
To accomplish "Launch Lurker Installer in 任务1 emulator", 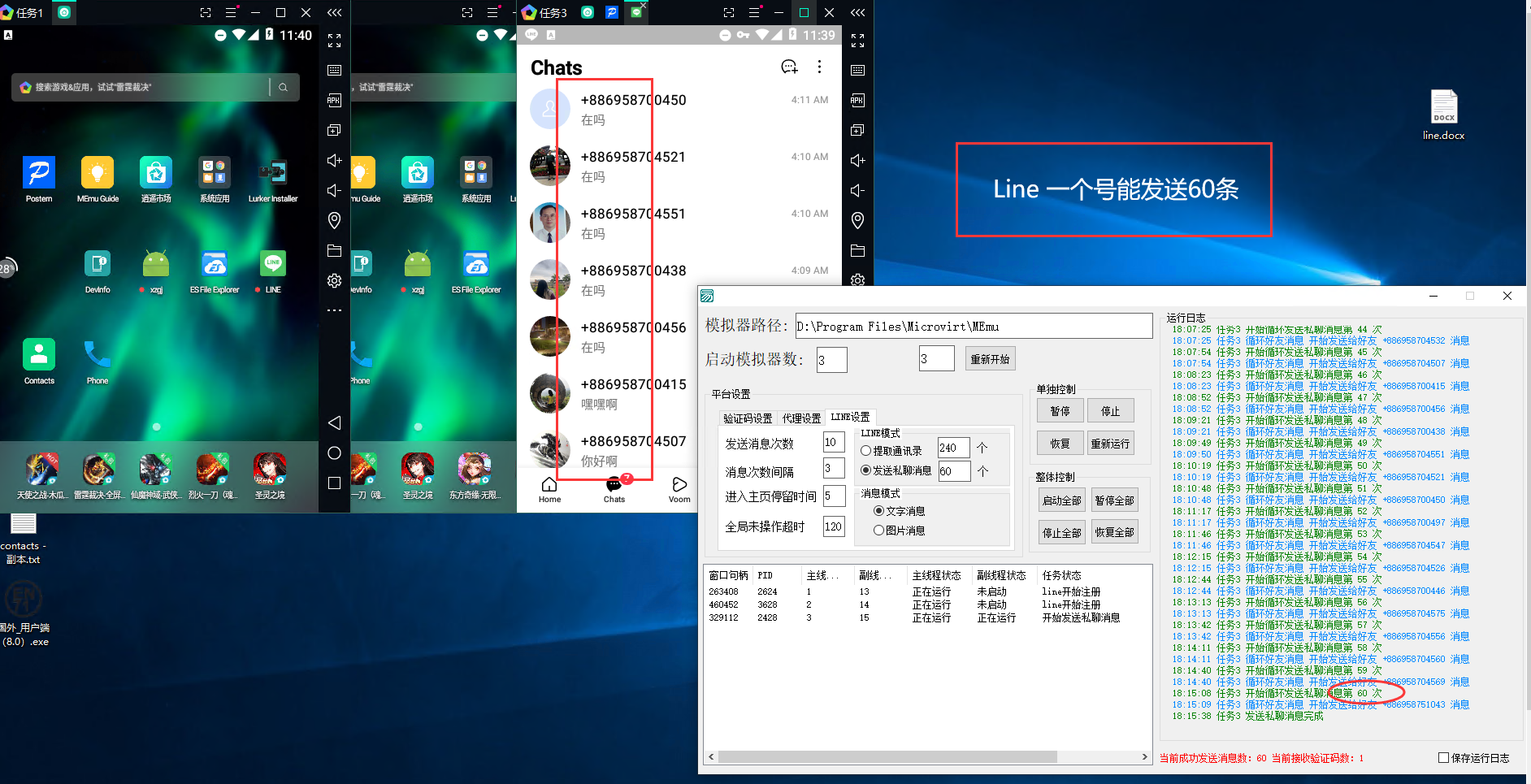I will click(x=273, y=173).
